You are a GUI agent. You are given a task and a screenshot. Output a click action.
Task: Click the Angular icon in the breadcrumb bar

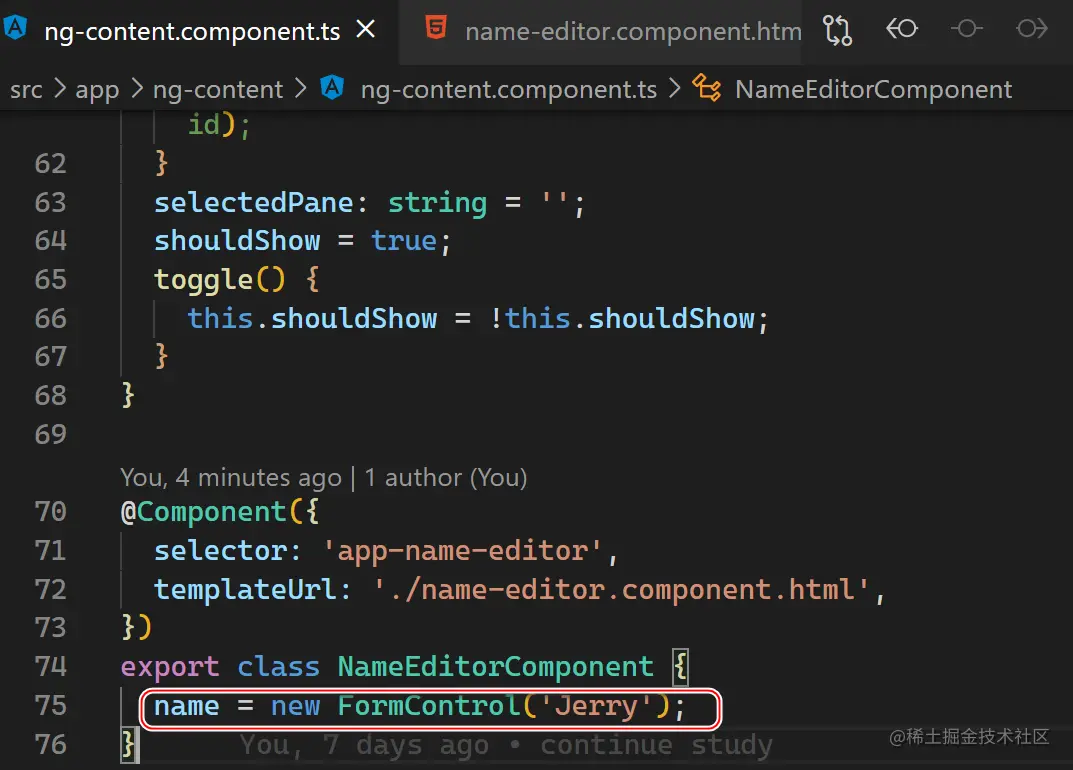pyautogui.click(x=332, y=88)
